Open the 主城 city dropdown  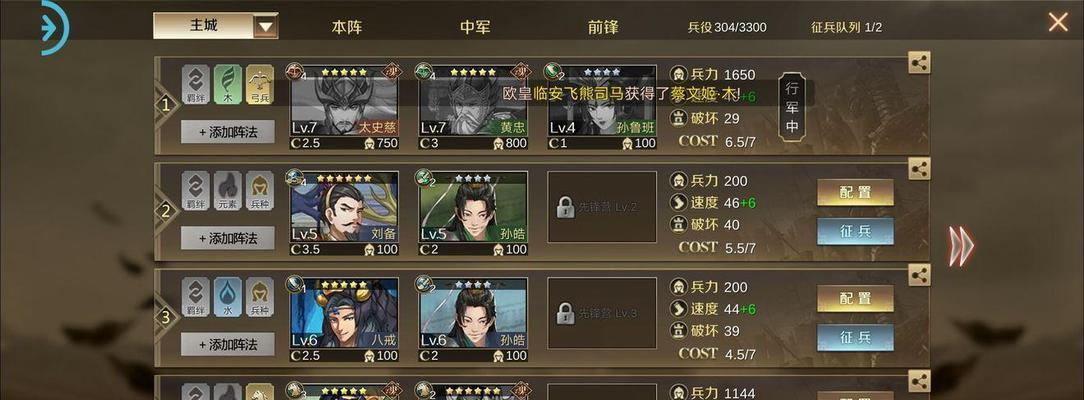[x=216, y=26]
